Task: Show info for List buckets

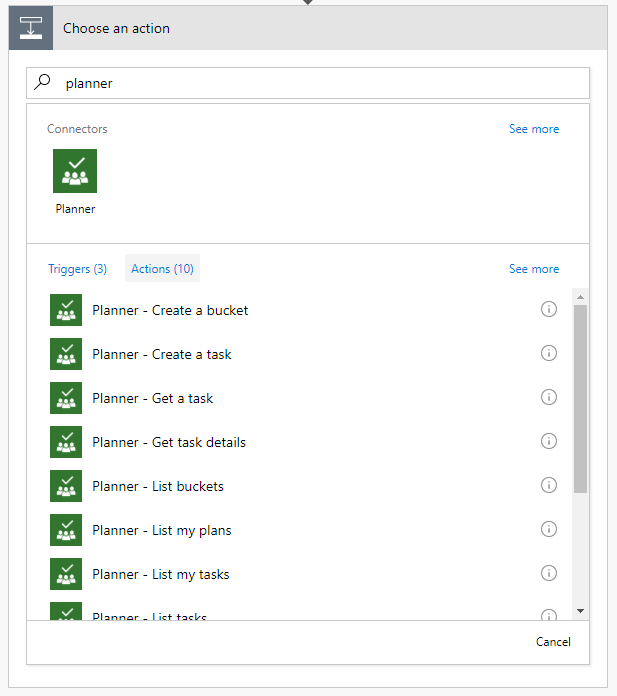Action: coord(549,485)
